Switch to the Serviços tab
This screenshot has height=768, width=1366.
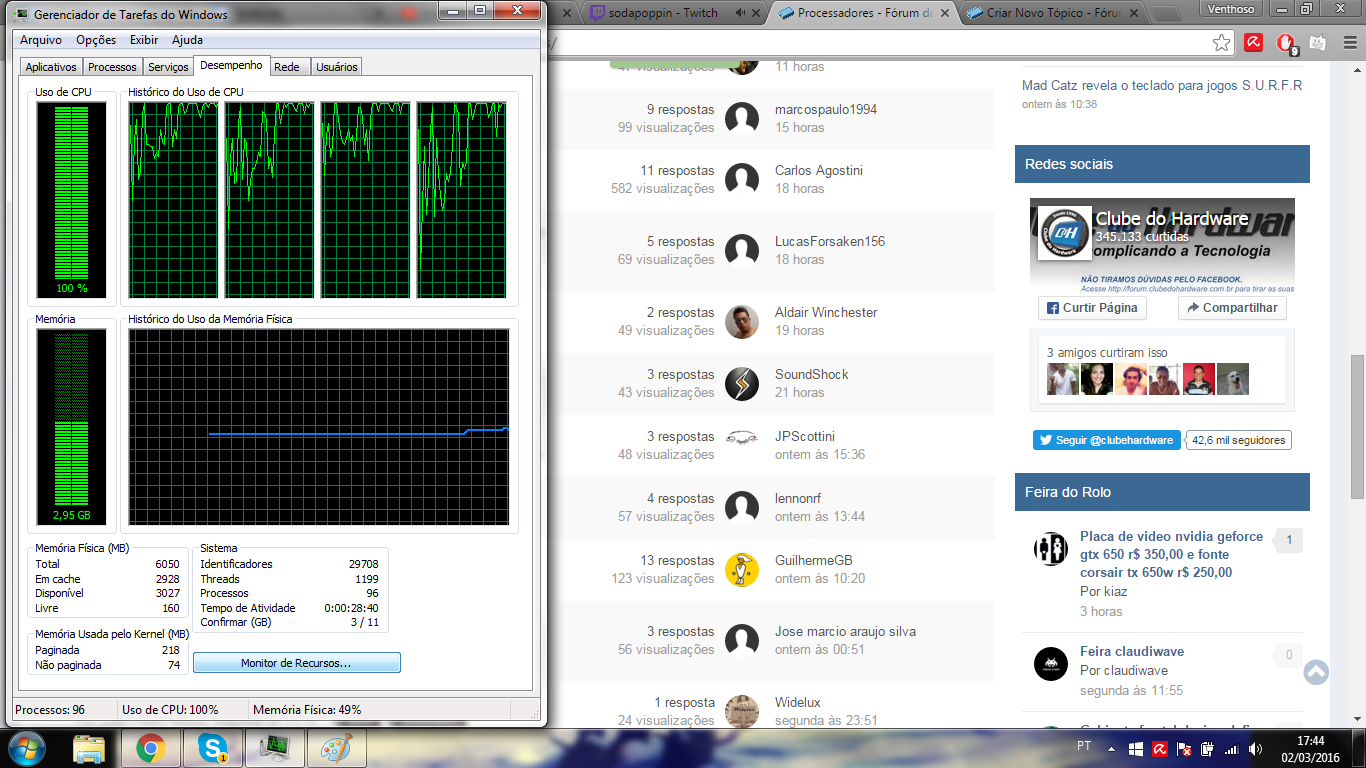pos(168,67)
